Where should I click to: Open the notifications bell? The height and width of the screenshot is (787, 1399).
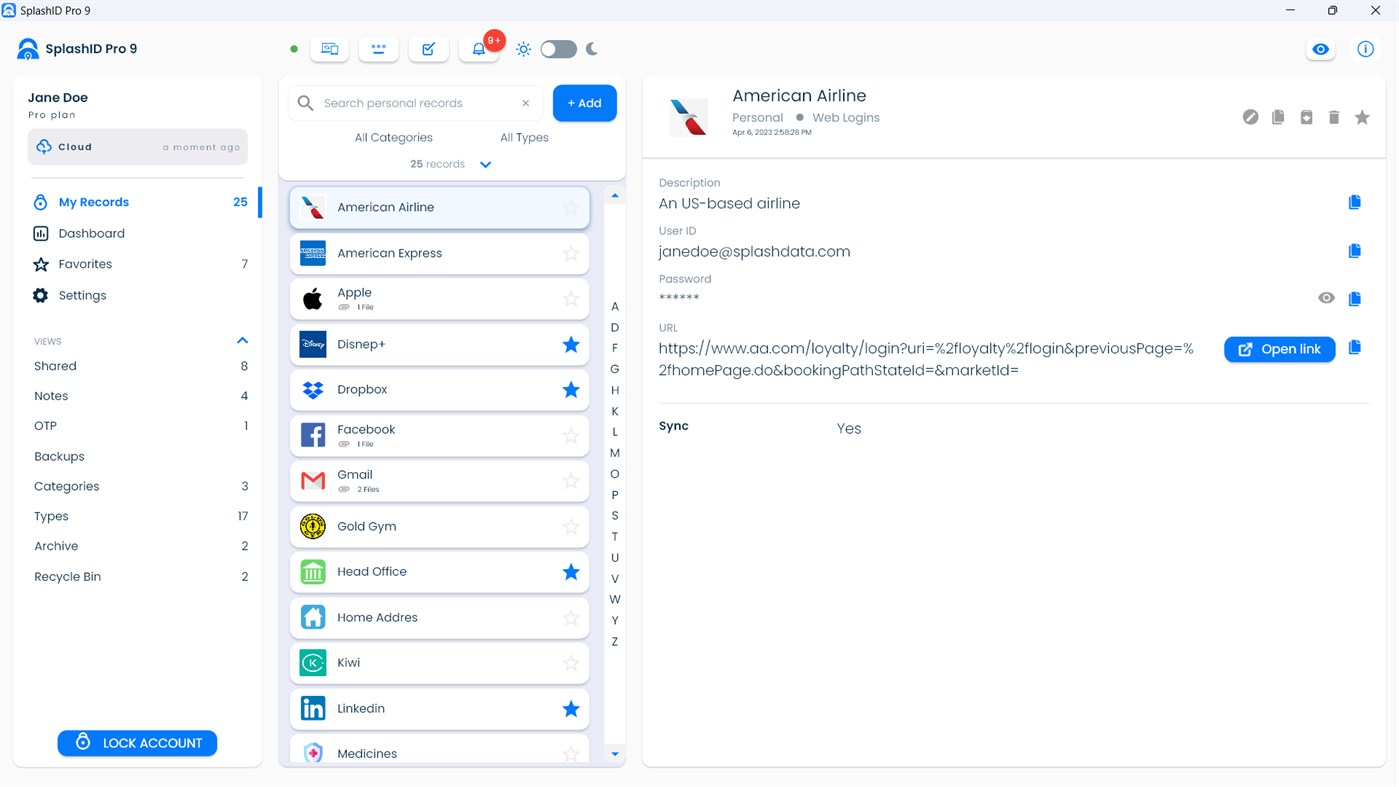point(478,49)
